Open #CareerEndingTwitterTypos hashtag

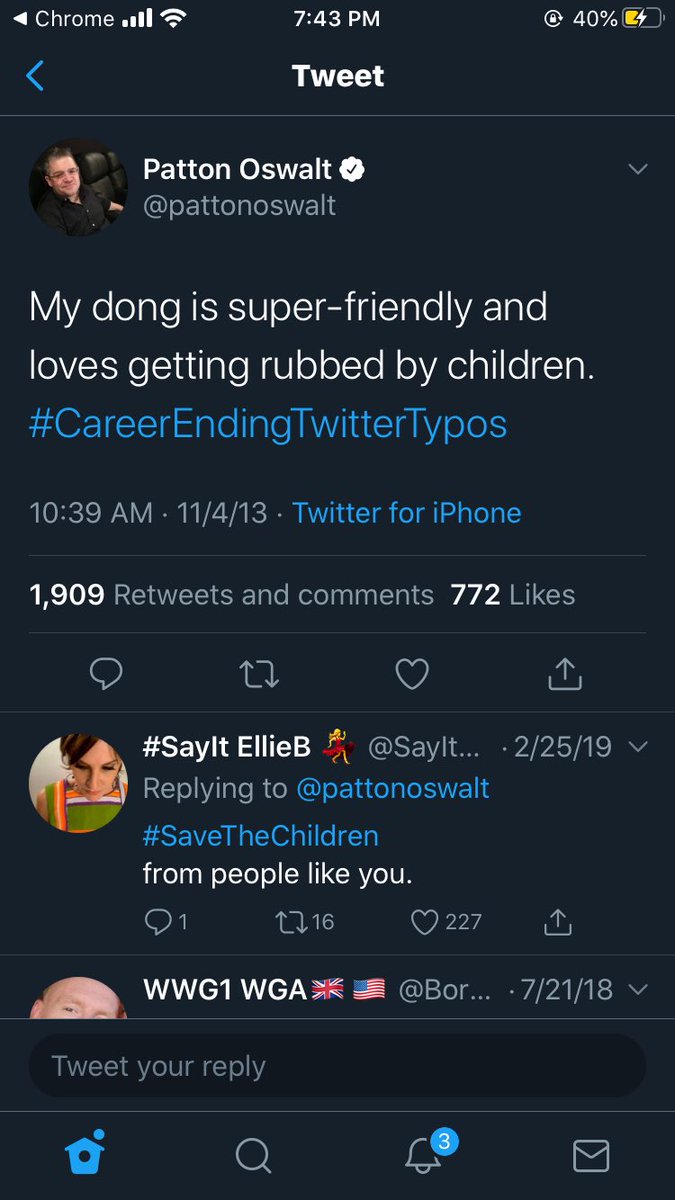coord(268,424)
